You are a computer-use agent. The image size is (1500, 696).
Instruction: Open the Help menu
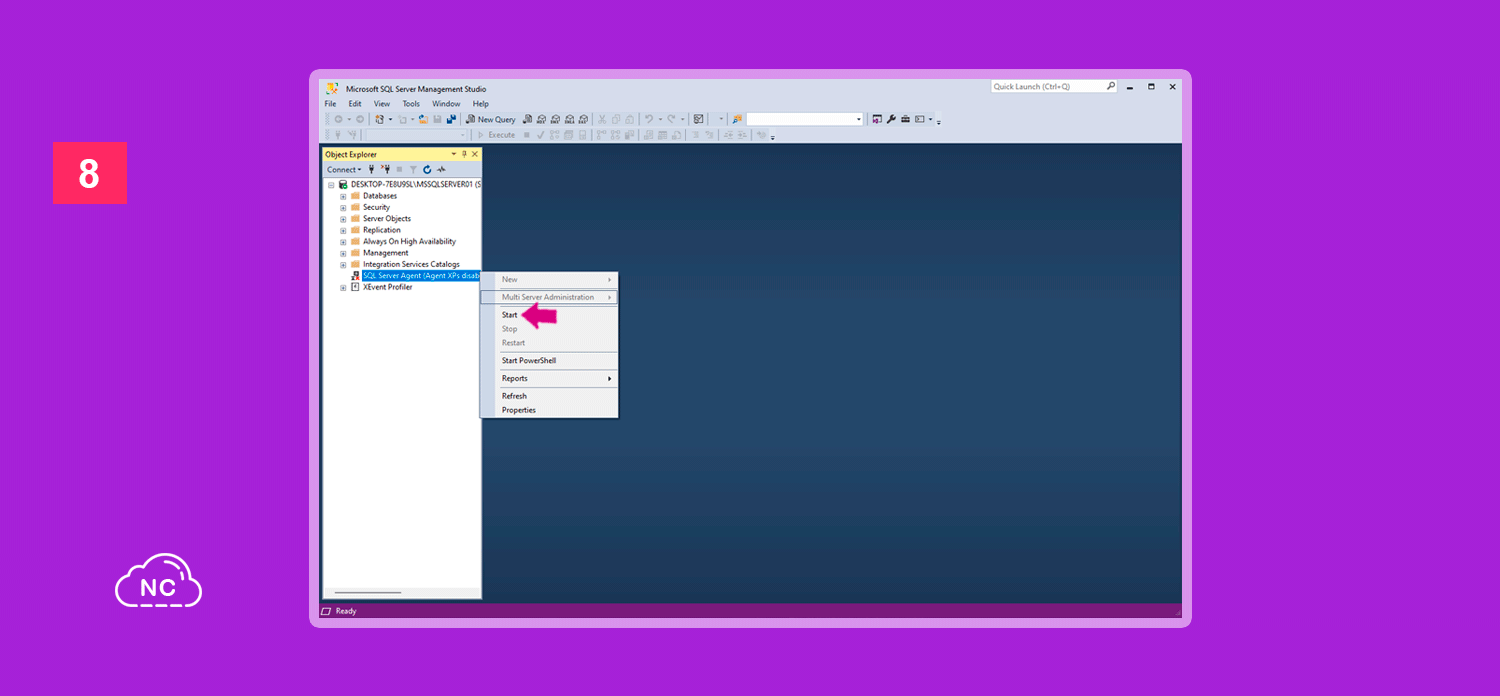pos(481,104)
